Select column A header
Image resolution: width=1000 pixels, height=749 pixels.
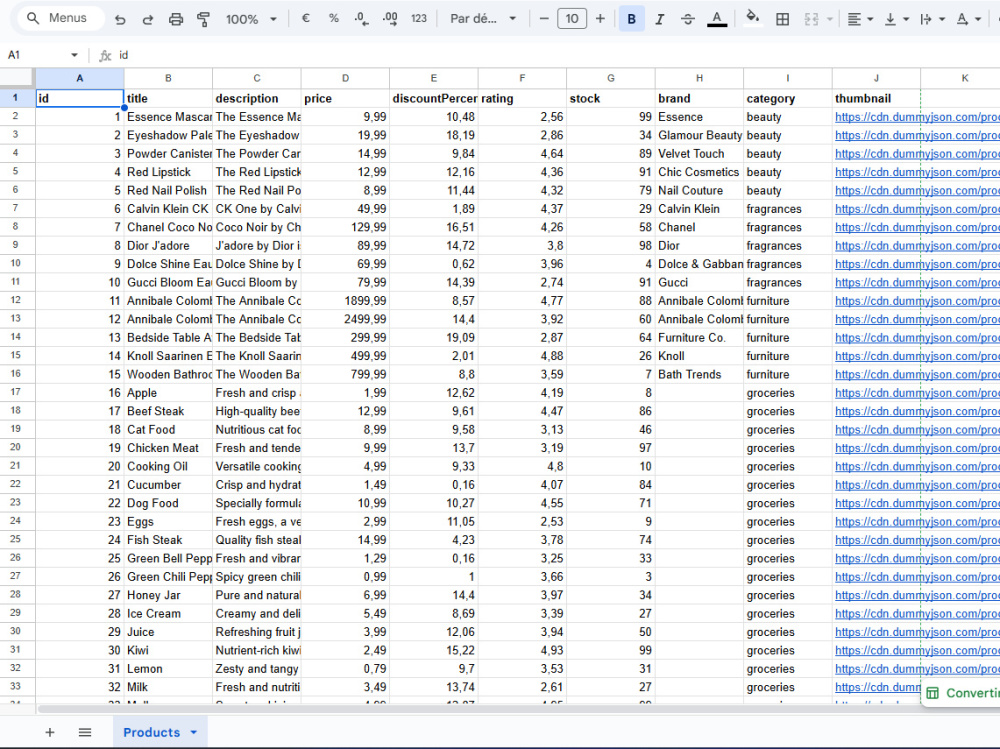pyautogui.click(x=80, y=78)
